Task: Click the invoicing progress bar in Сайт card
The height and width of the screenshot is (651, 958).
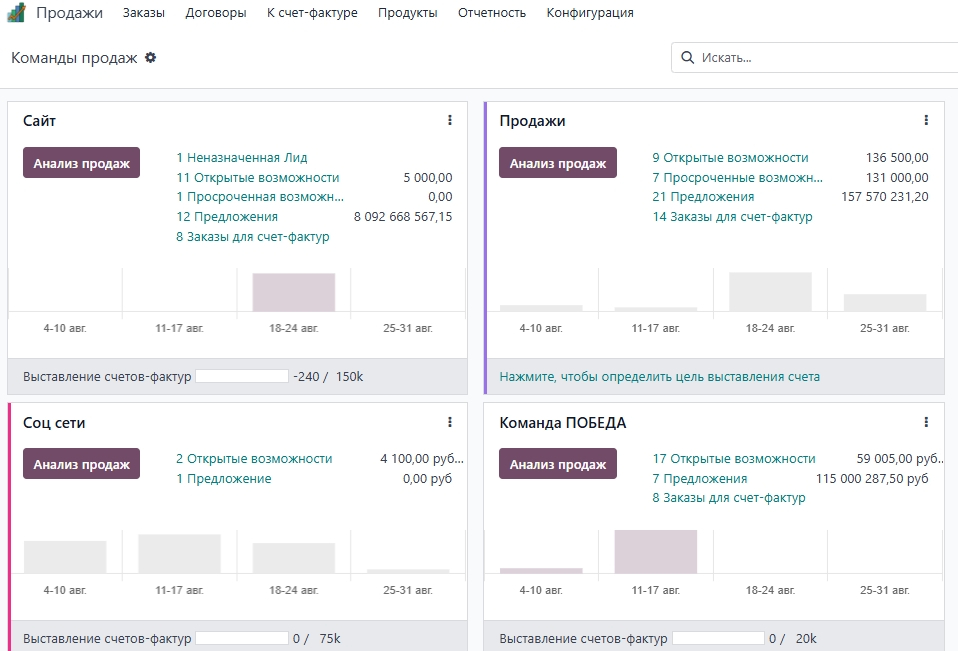Action: [x=241, y=377]
